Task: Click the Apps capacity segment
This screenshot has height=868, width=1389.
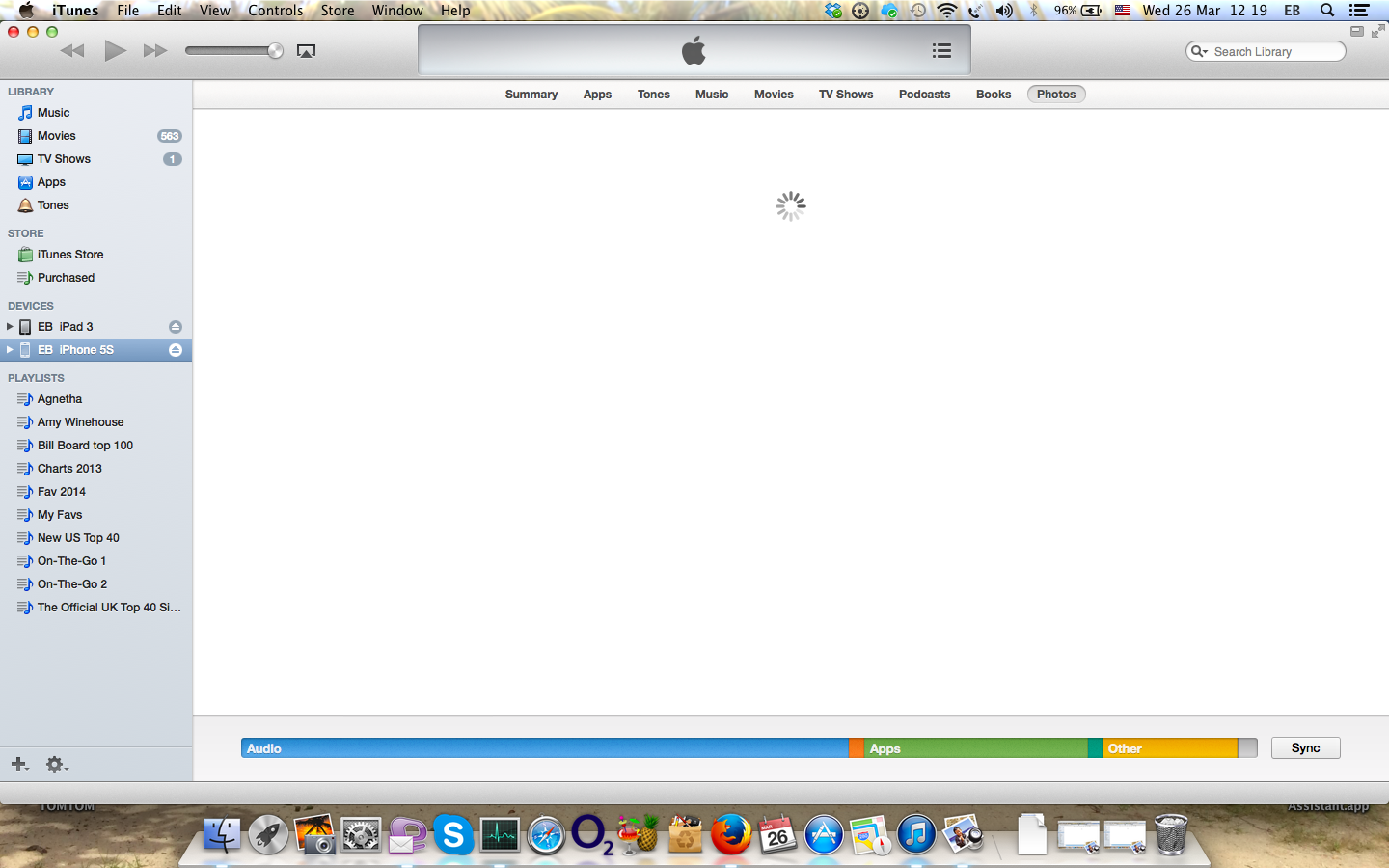Action: click(975, 748)
